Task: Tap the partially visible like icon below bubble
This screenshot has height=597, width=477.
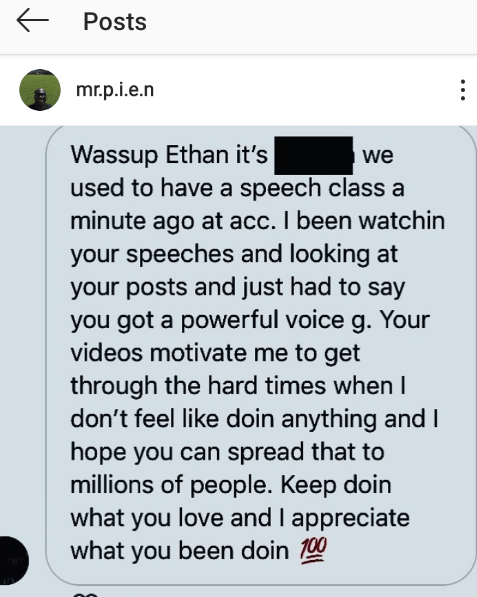Action: pyautogui.click(x=85, y=594)
